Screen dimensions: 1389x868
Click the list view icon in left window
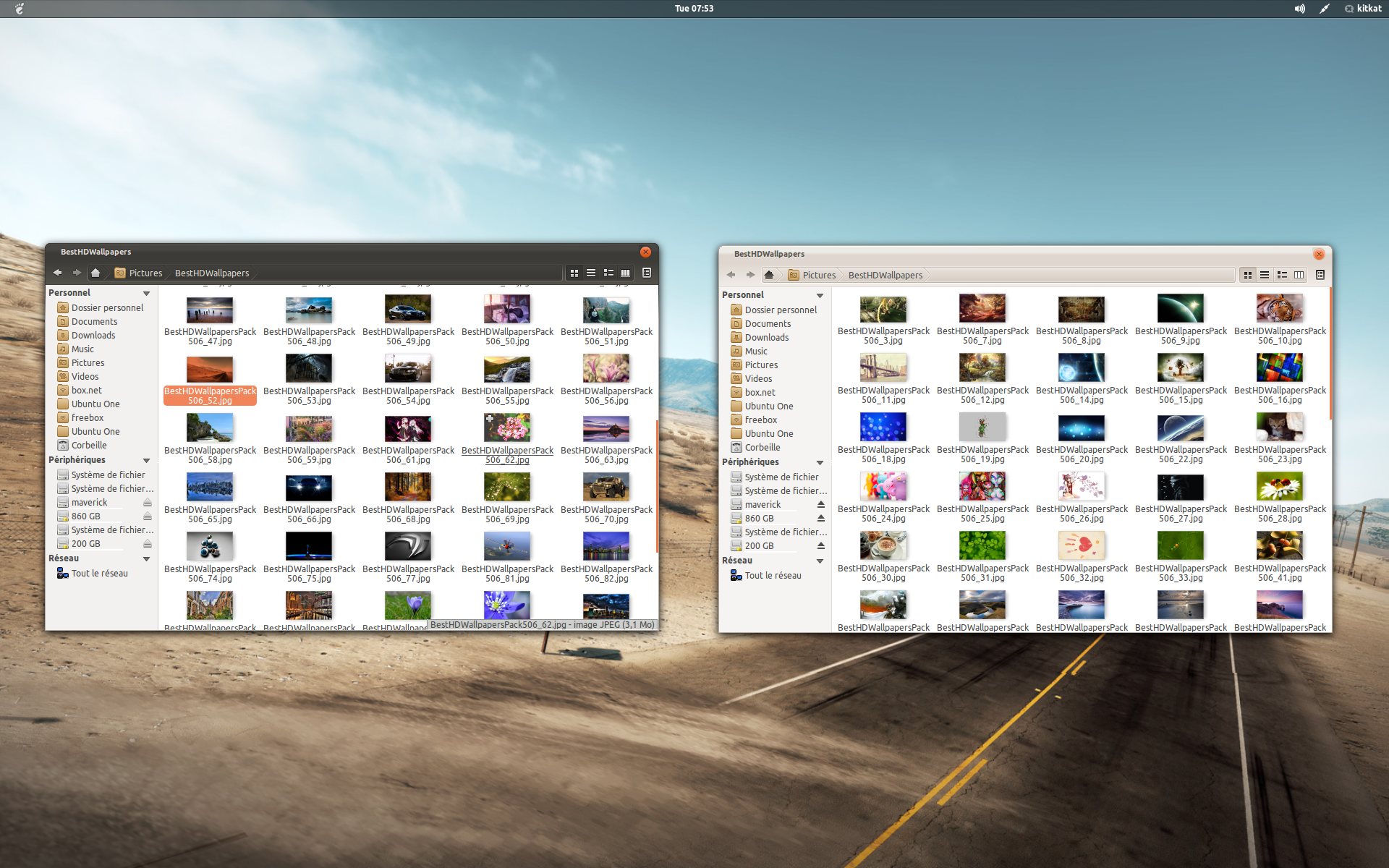coord(591,271)
